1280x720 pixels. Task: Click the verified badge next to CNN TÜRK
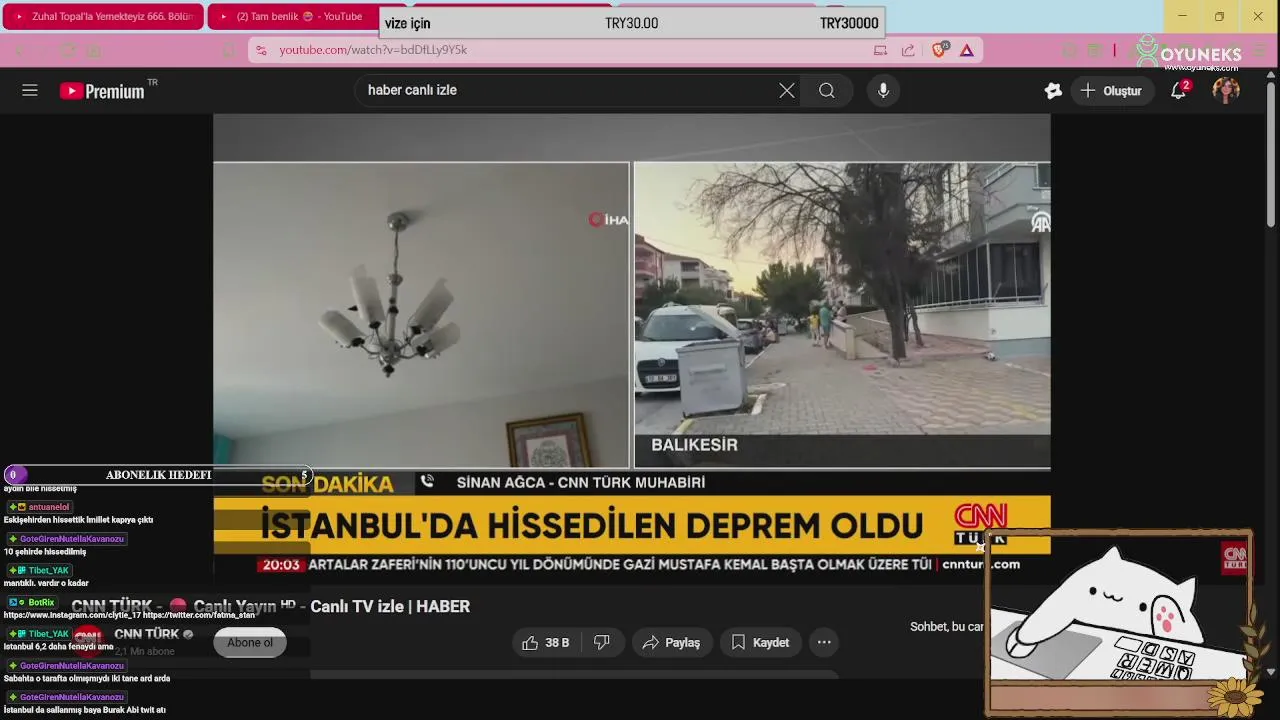(x=188, y=634)
